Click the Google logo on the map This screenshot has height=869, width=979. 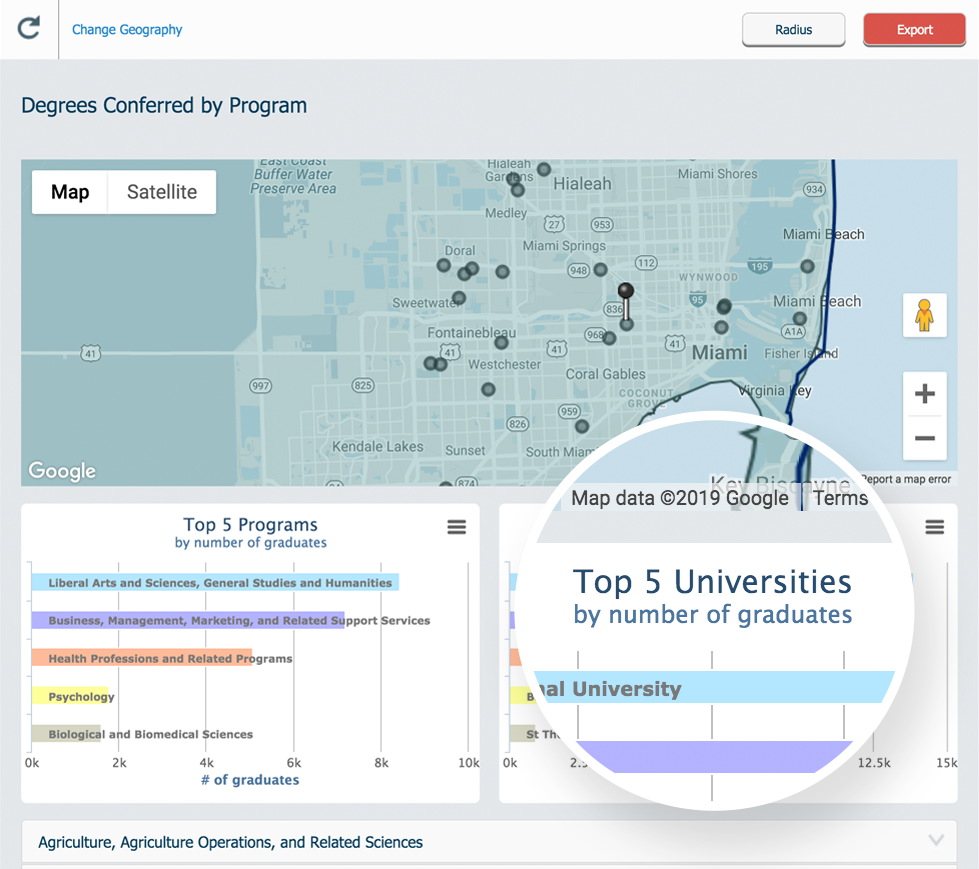62,471
